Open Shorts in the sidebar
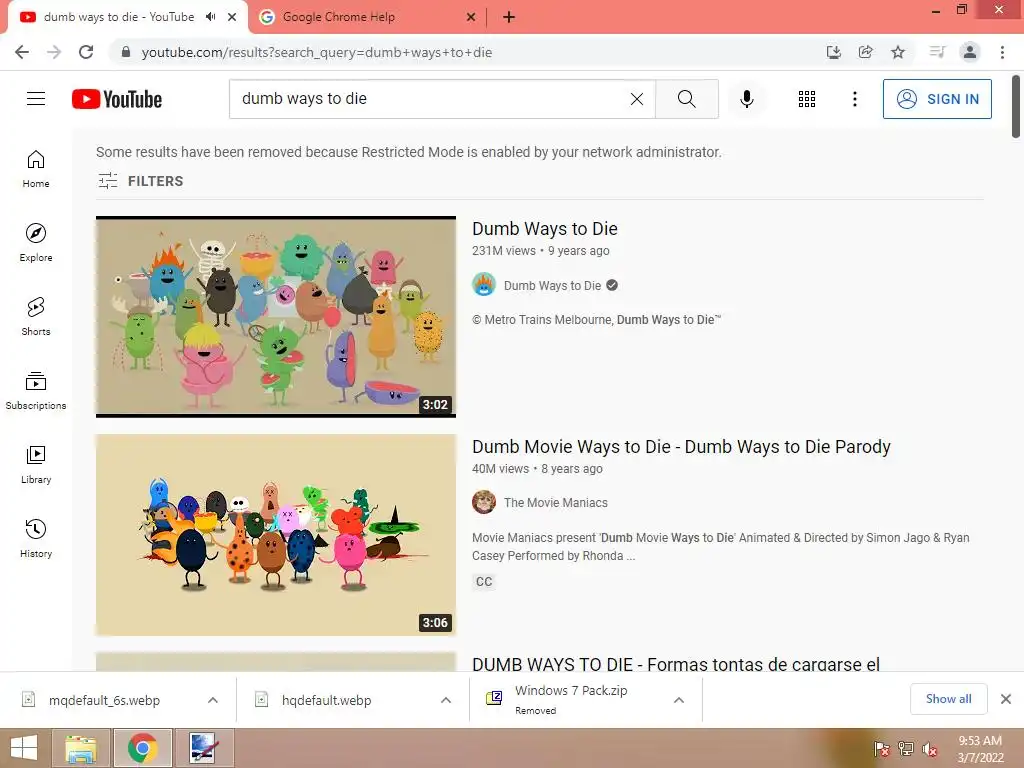The height and width of the screenshot is (768, 1024). [36, 316]
